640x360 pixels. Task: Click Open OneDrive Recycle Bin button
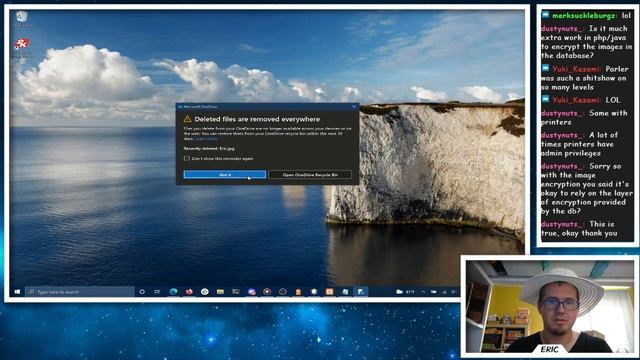[310, 175]
